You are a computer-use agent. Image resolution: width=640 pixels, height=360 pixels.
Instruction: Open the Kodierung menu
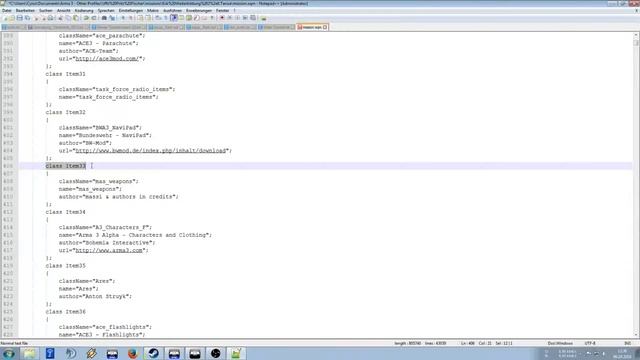coord(84,11)
